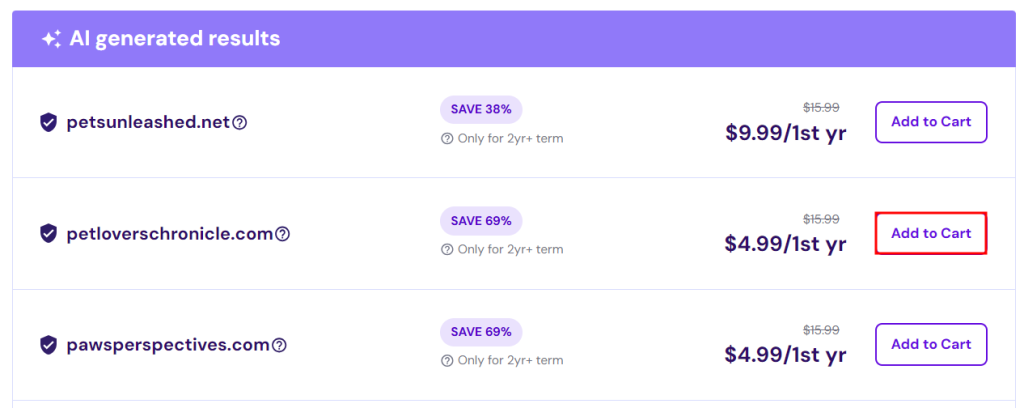Click shield icon beside pawsperspectives.com
Viewport: 1024px width, 408px height.
click(x=48, y=345)
